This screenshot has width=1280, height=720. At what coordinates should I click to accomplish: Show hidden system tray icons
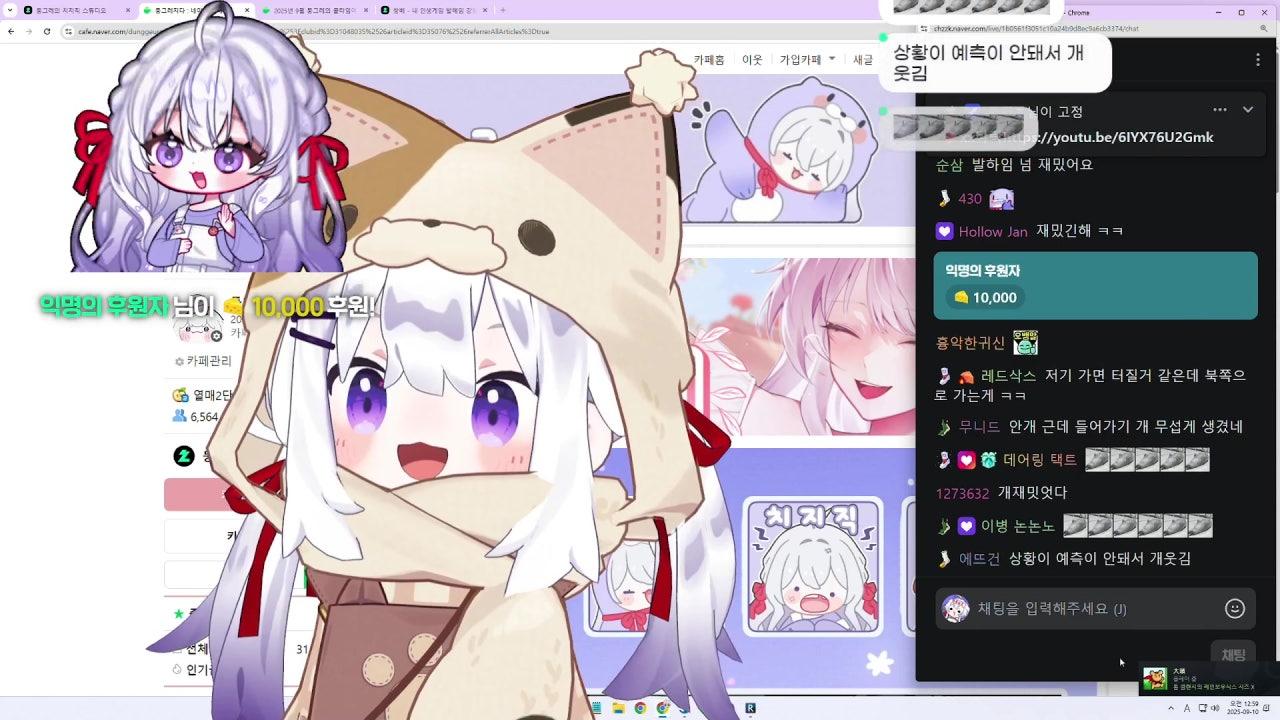tap(1172, 708)
